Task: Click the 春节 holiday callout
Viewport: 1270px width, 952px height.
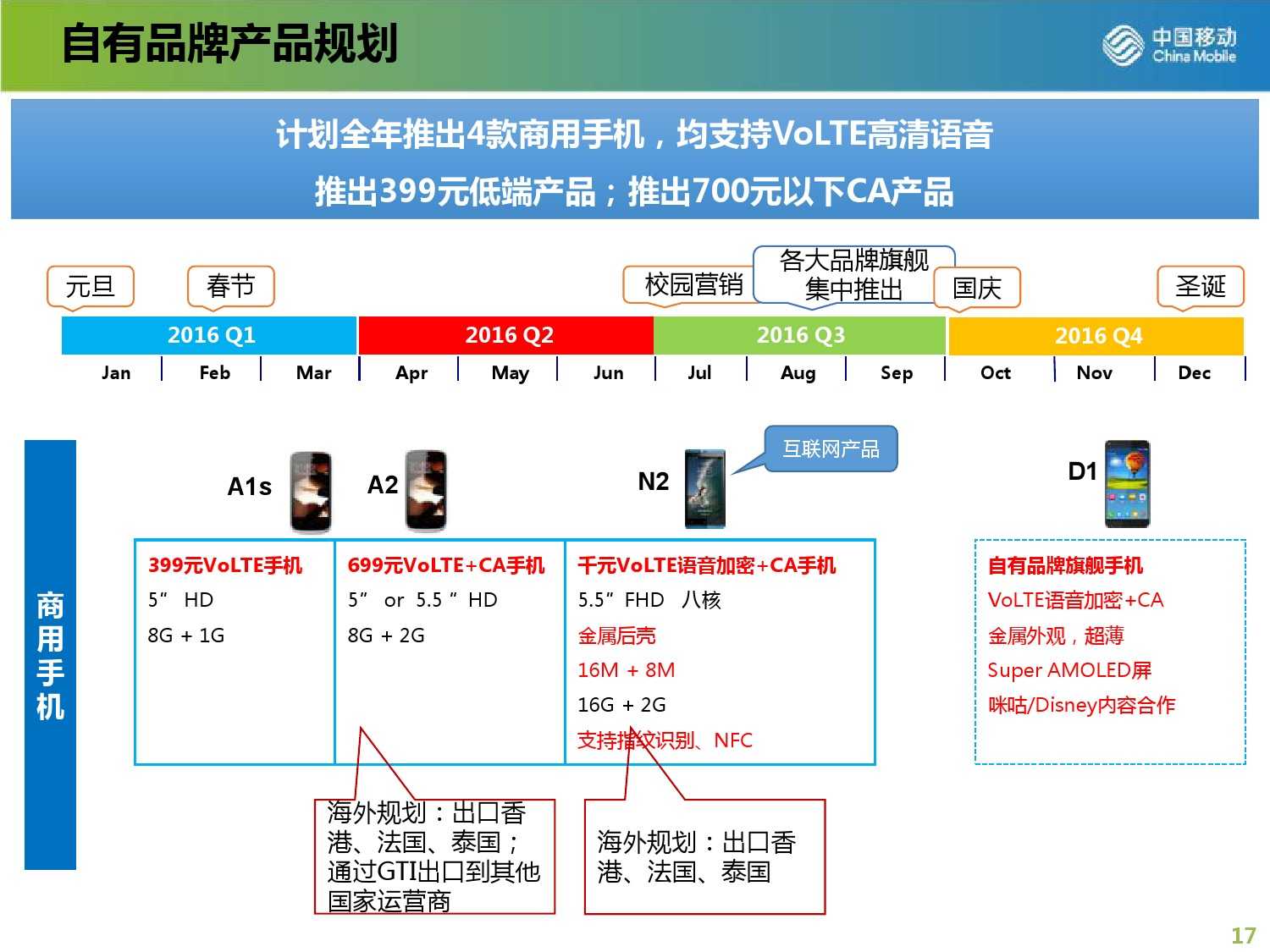Action: coord(230,286)
